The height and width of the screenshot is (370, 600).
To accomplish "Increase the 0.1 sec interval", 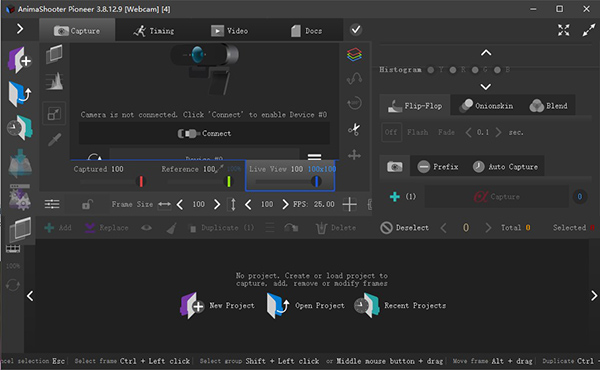I will pyautogui.click(x=498, y=132).
